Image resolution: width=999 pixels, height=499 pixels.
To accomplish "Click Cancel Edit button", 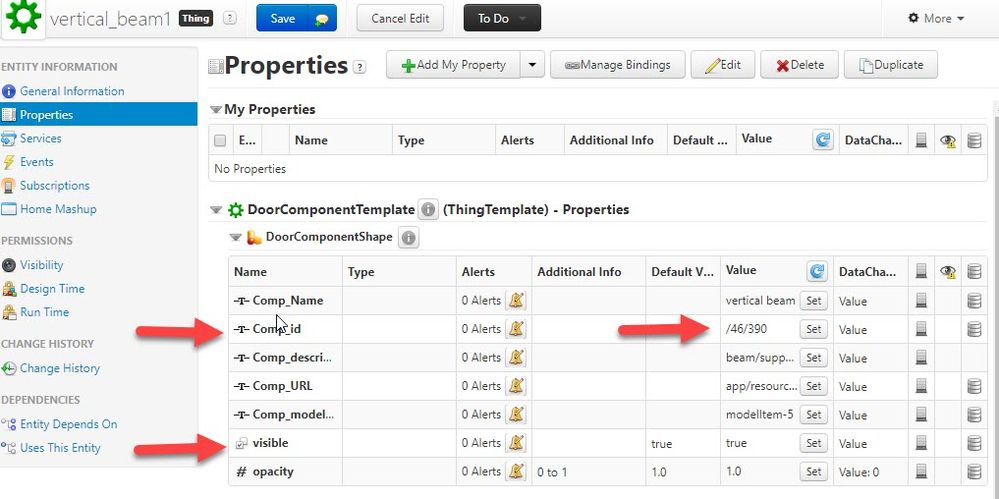I will 400,18.
